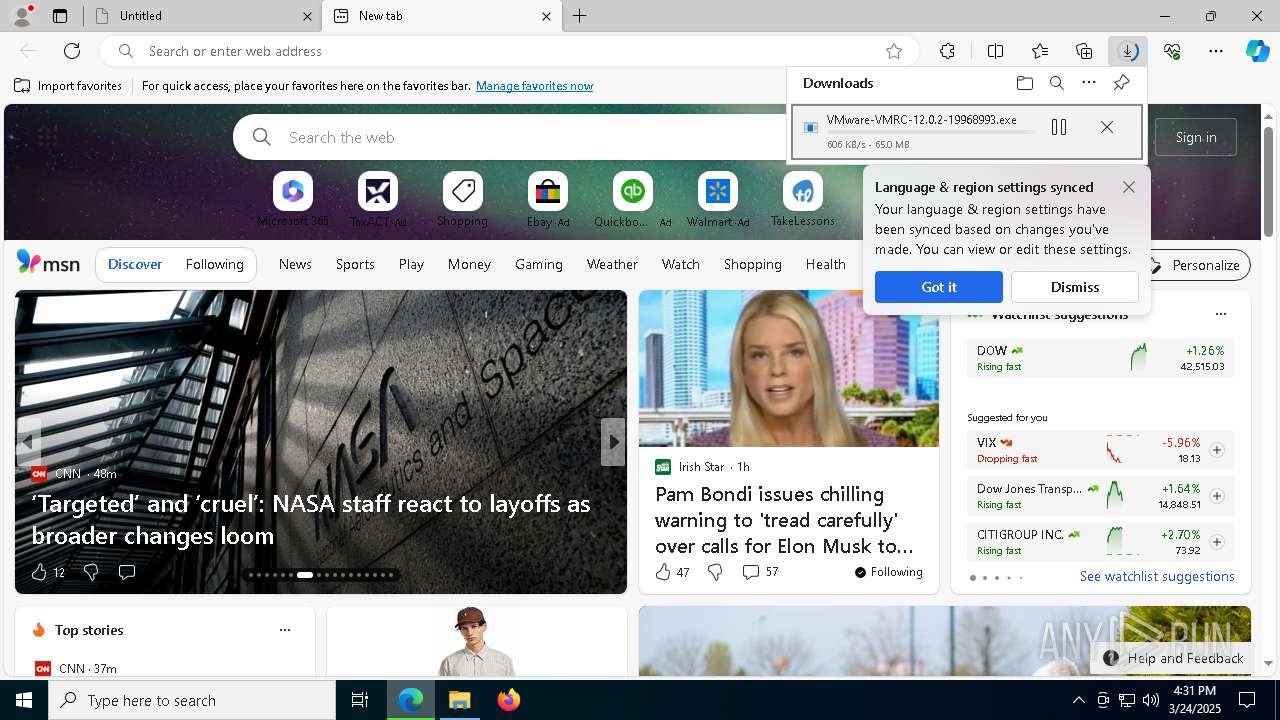
Task: Dislike the NASA layoffs story
Action: [91, 572]
